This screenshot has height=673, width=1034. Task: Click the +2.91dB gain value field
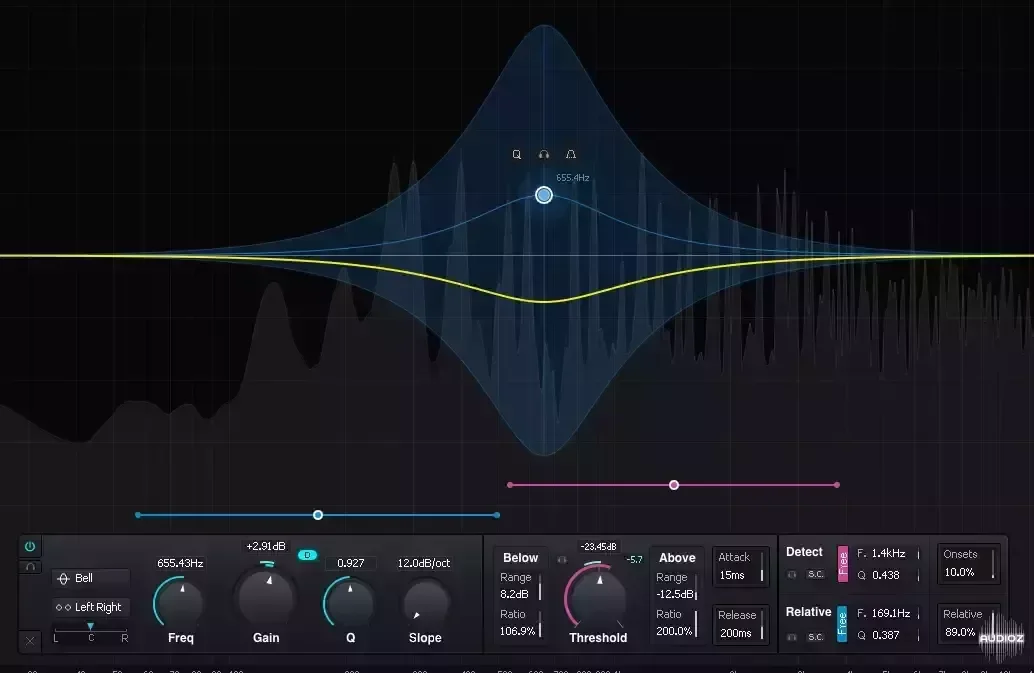tap(266, 546)
